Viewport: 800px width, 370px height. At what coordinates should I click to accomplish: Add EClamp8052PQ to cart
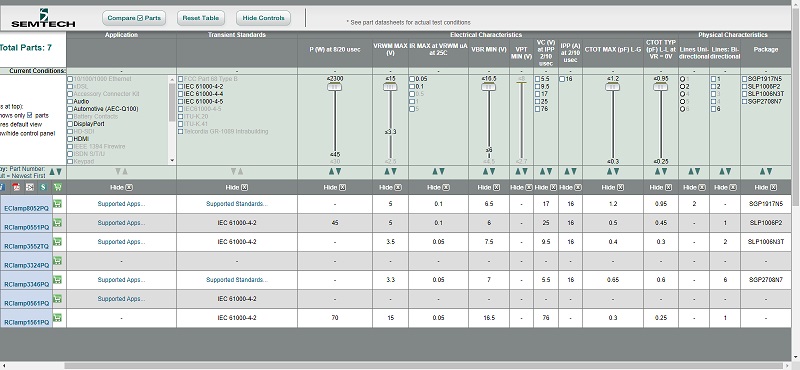click(57, 204)
